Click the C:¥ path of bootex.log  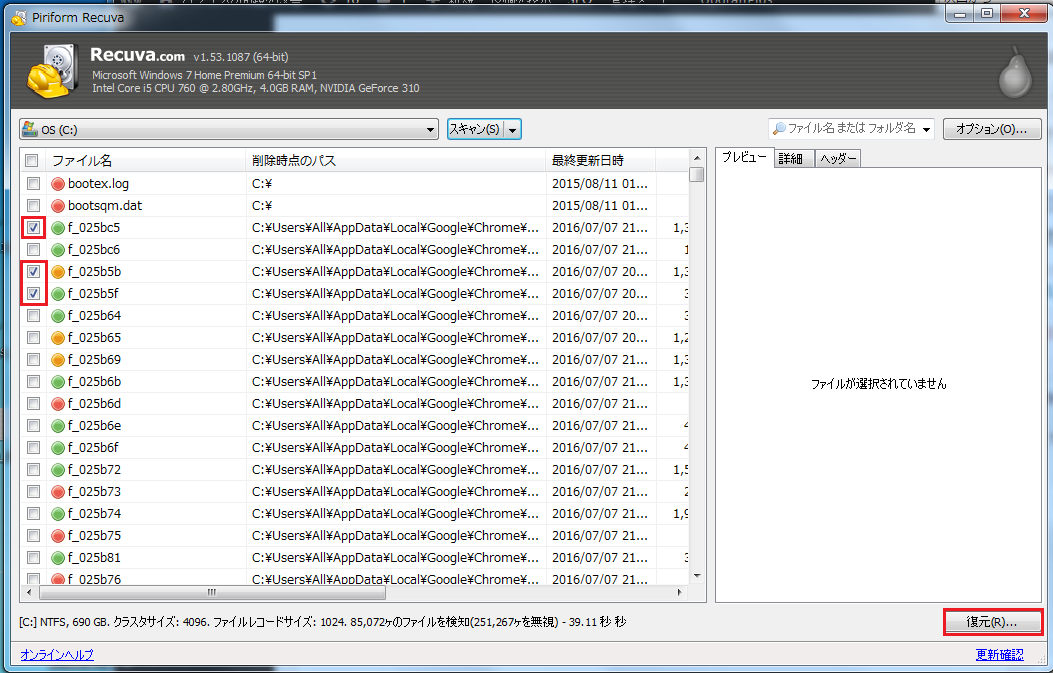click(262, 183)
